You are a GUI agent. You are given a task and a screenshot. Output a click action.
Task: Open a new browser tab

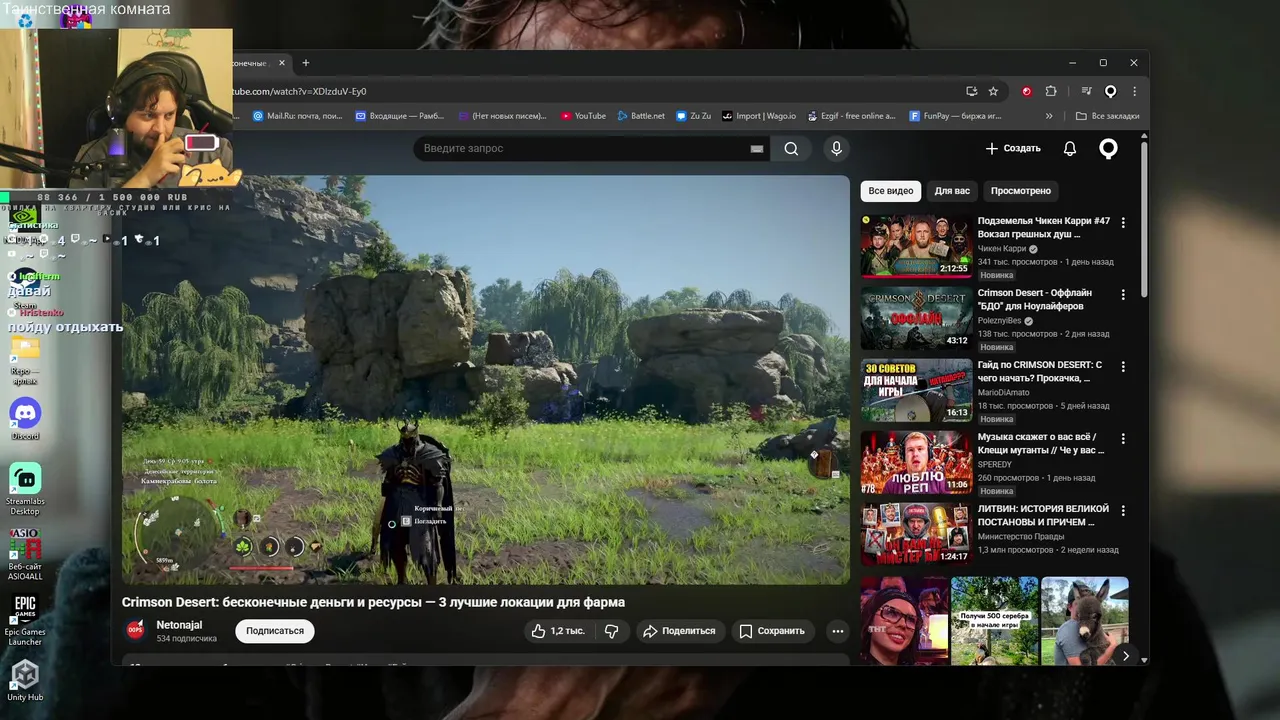306,63
